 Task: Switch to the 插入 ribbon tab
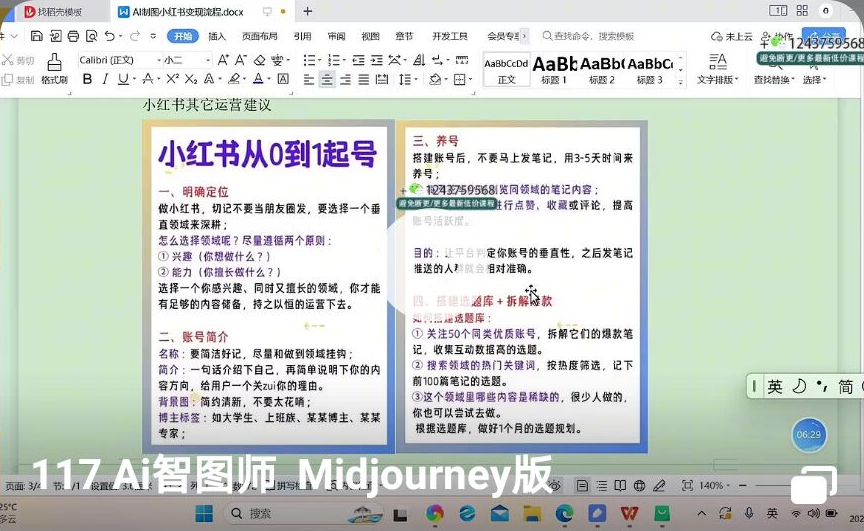pyautogui.click(x=217, y=36)
